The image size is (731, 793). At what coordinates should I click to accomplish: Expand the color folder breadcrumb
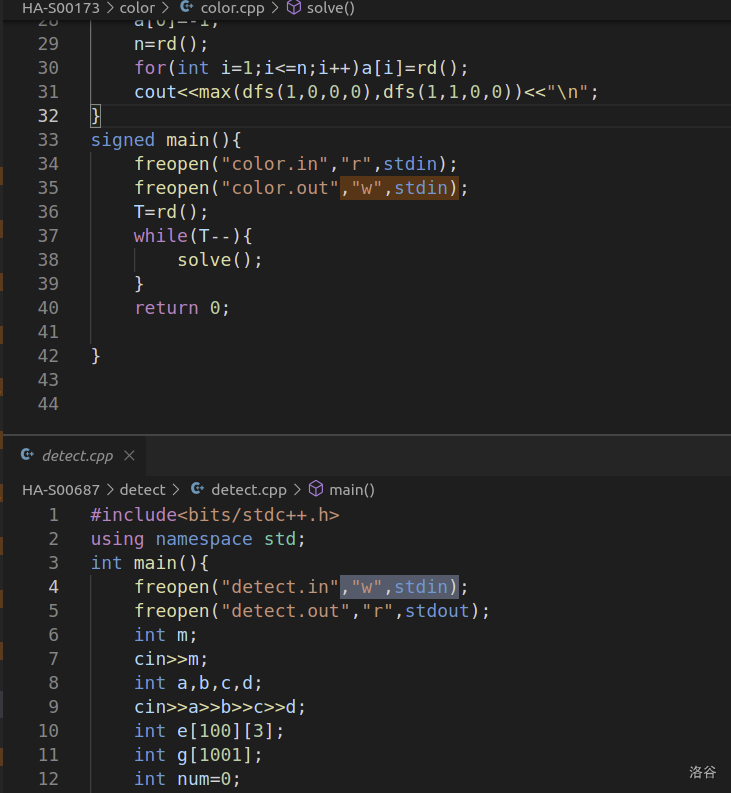[x=137, y=8]
